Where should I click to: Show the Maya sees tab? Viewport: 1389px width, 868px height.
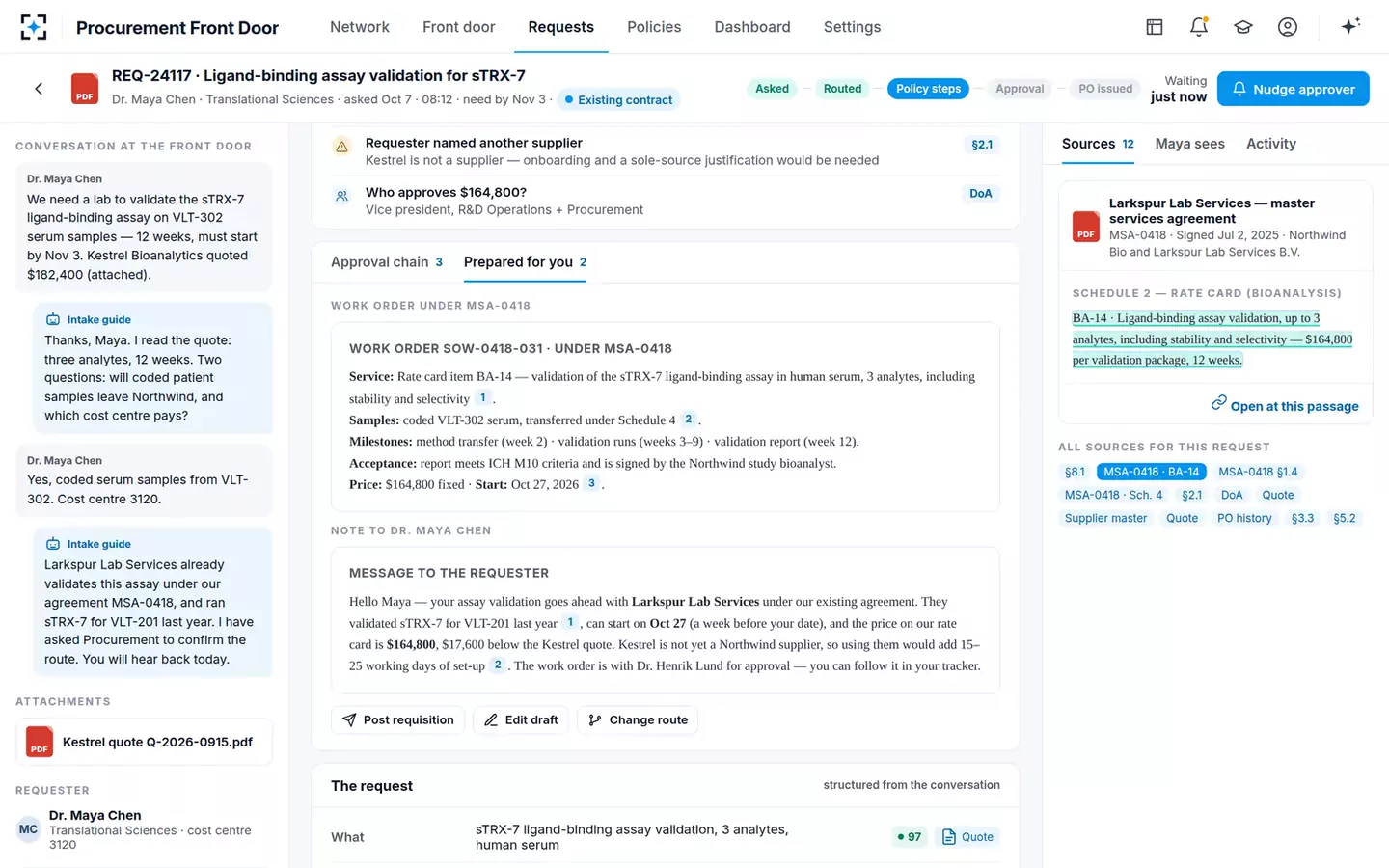click(1190, 144)
